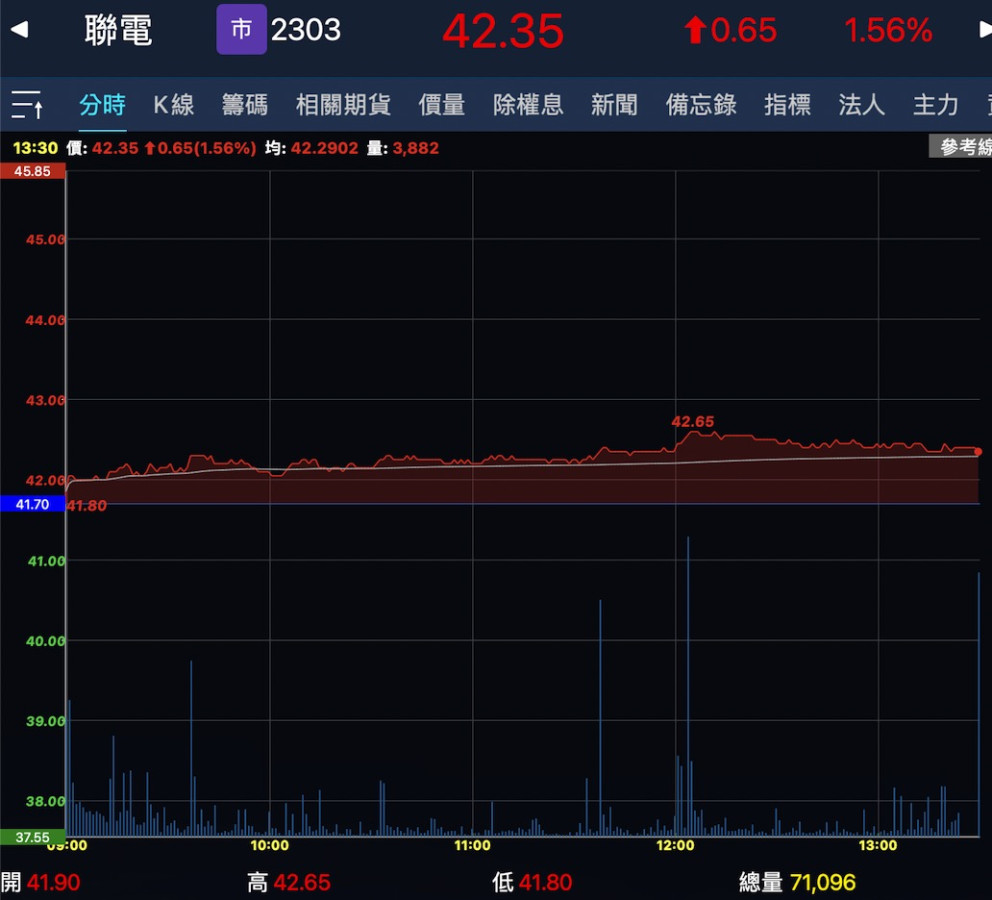Click the 38.00 axis label
This screenshot has width=992, height=900.
coord(45,801)
